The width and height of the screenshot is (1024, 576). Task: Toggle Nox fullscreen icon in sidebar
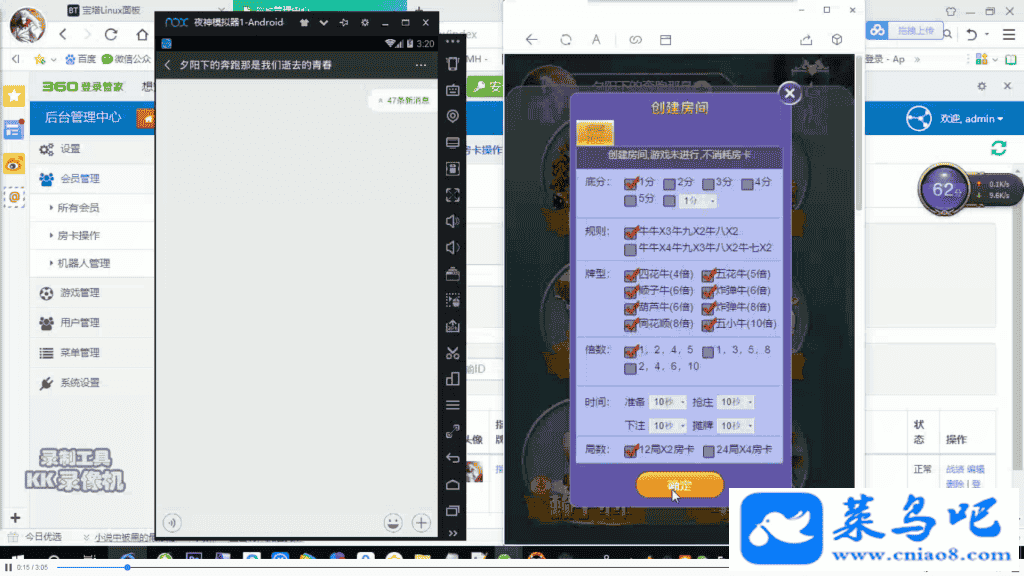tap(453, 195)
